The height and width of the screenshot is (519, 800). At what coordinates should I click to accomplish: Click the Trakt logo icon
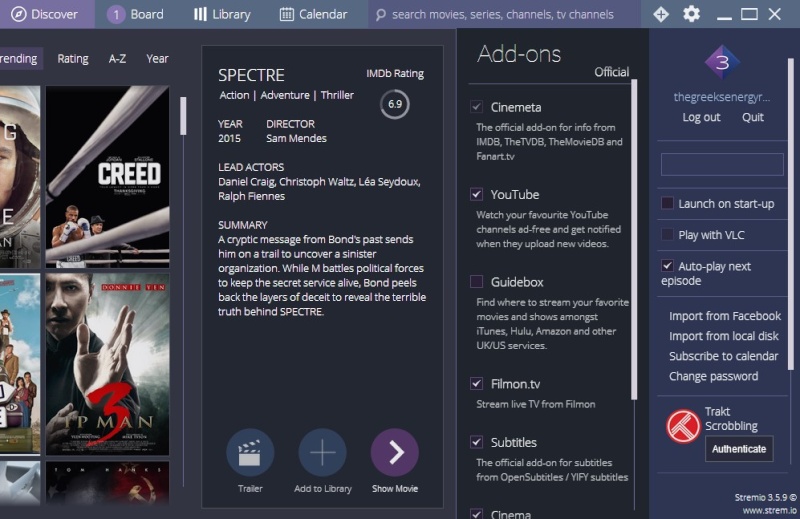pos(683,426)
